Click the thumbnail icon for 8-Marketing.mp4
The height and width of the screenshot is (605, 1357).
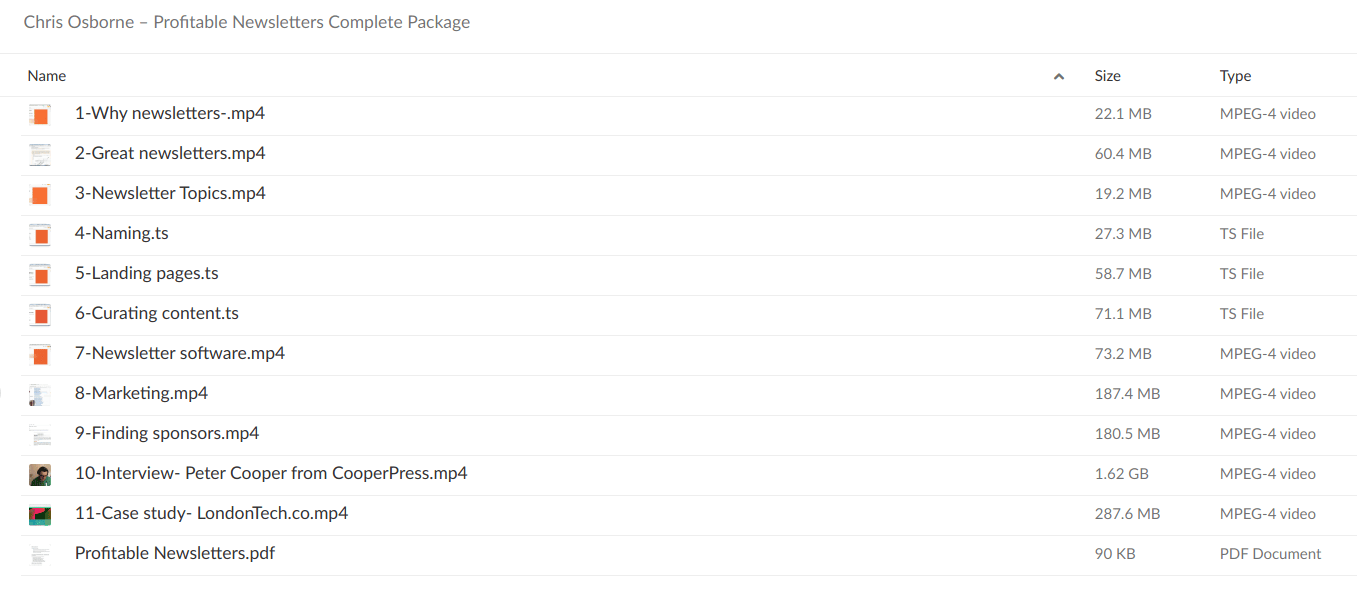39,394
